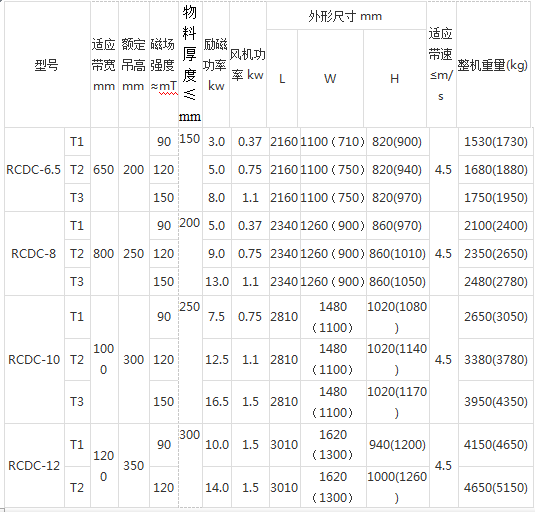Select the RCDC-12 model cell
The width and height of the screenshot is (535, 512).
coord(34,466)
